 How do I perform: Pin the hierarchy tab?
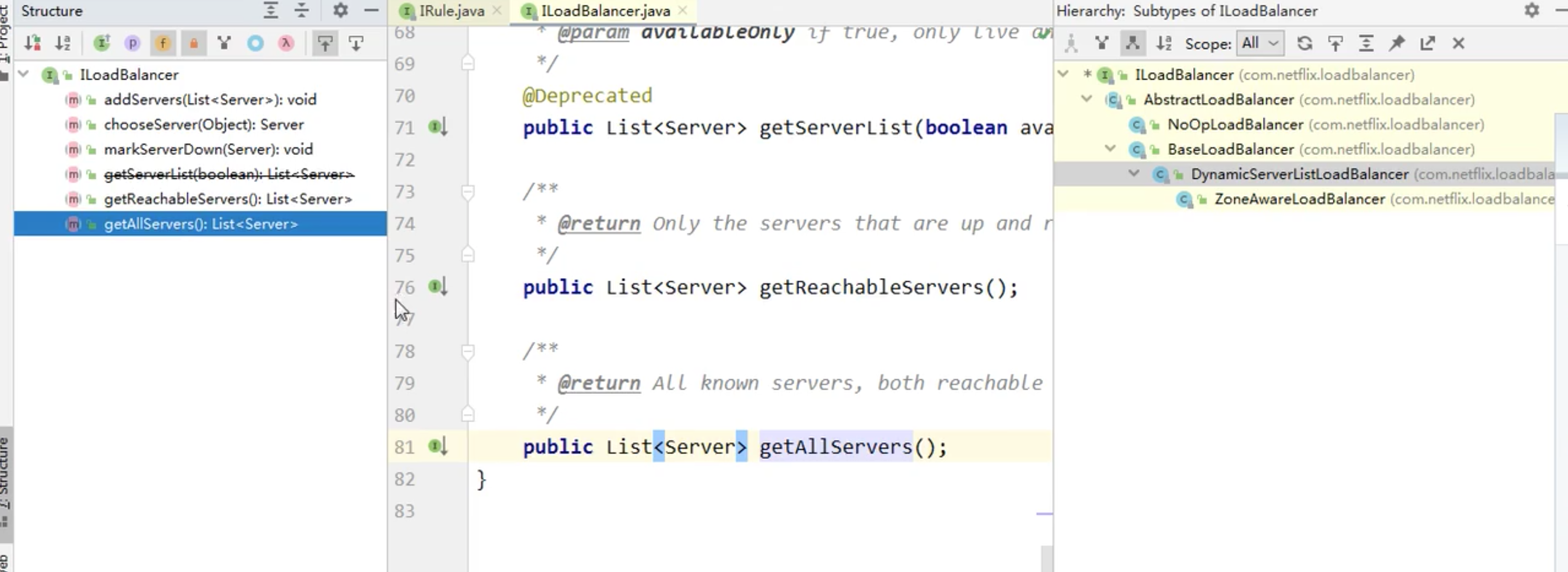pos(1397,43)
